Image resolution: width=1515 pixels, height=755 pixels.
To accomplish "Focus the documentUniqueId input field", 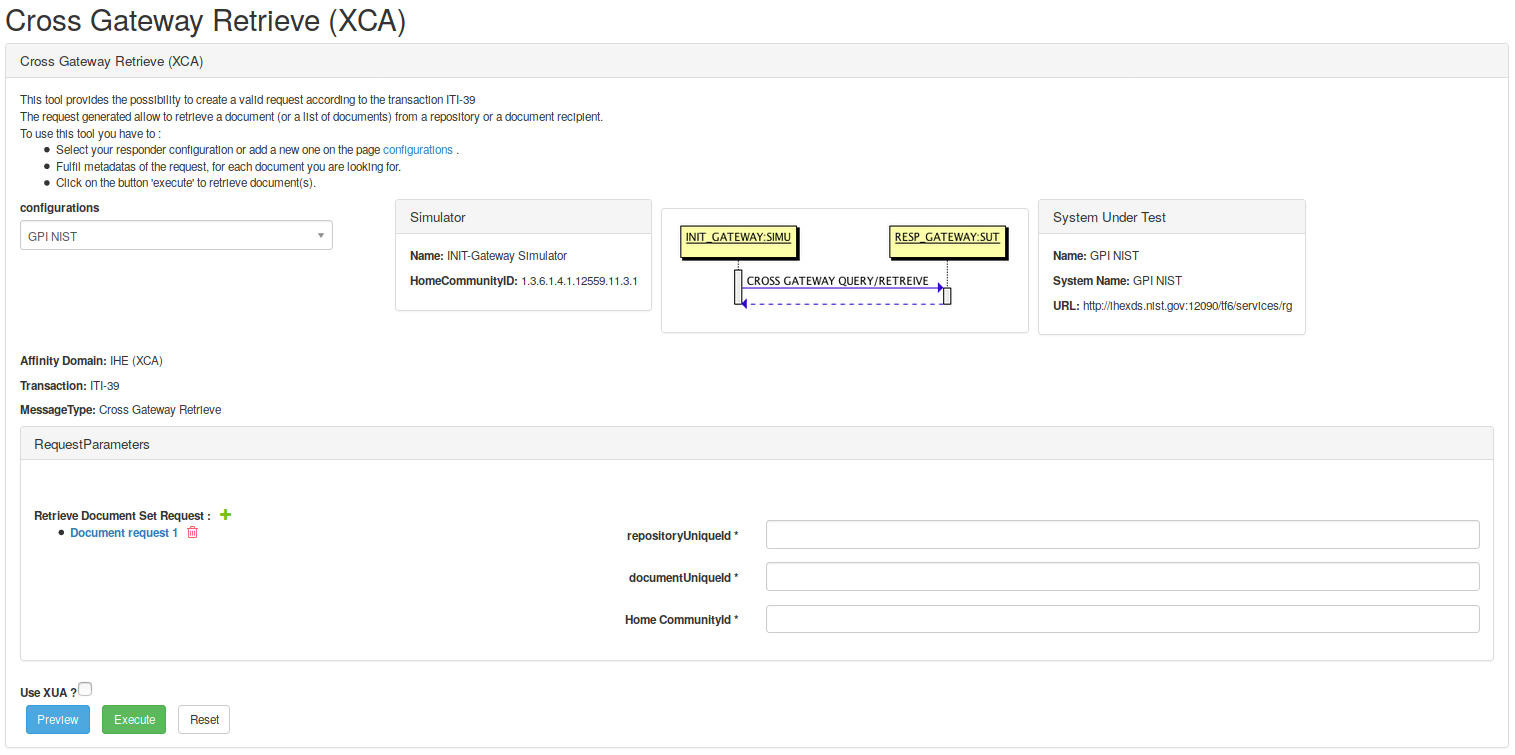I will (1122, 577).
